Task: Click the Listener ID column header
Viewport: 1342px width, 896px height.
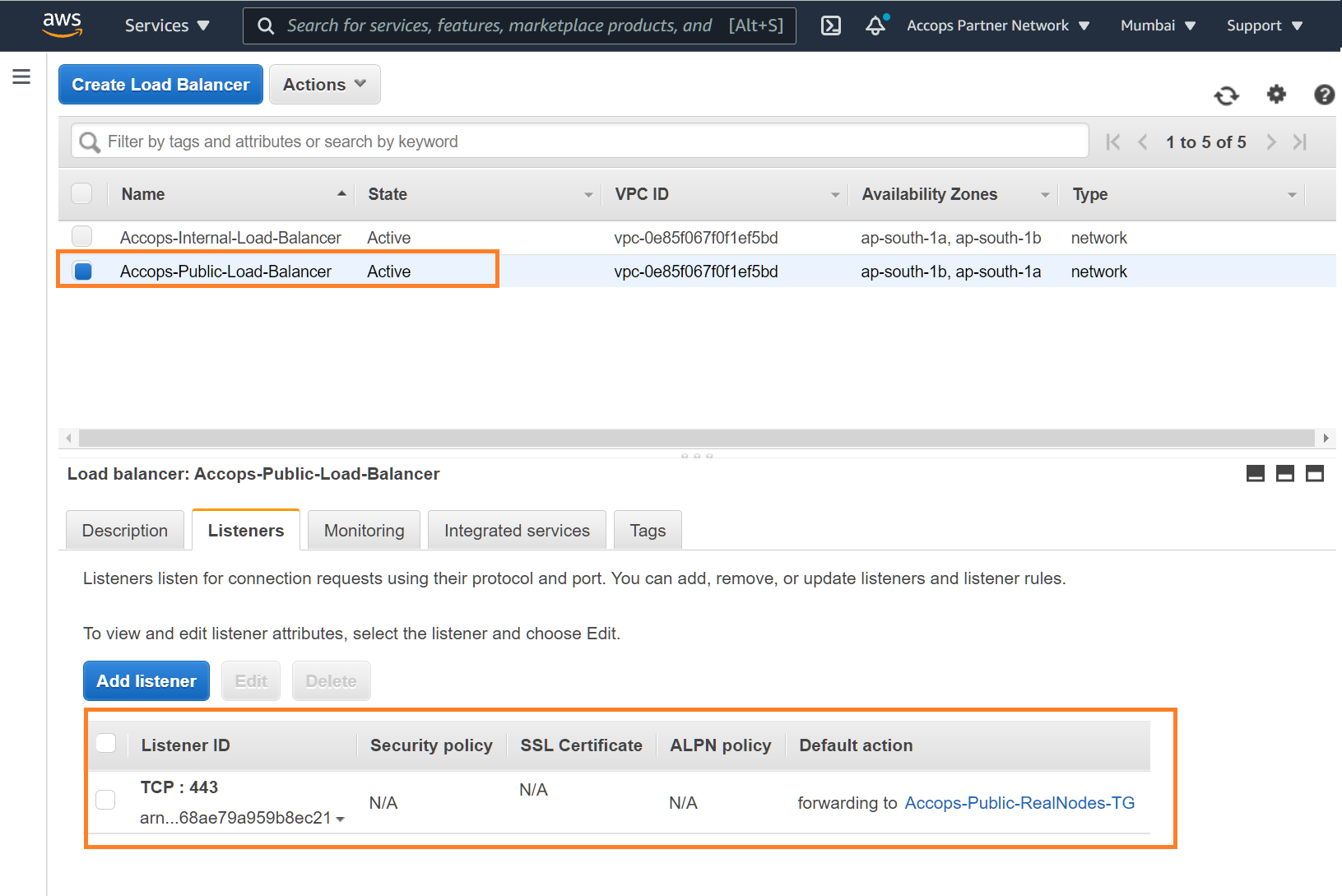Action: (x=186, y=745)
